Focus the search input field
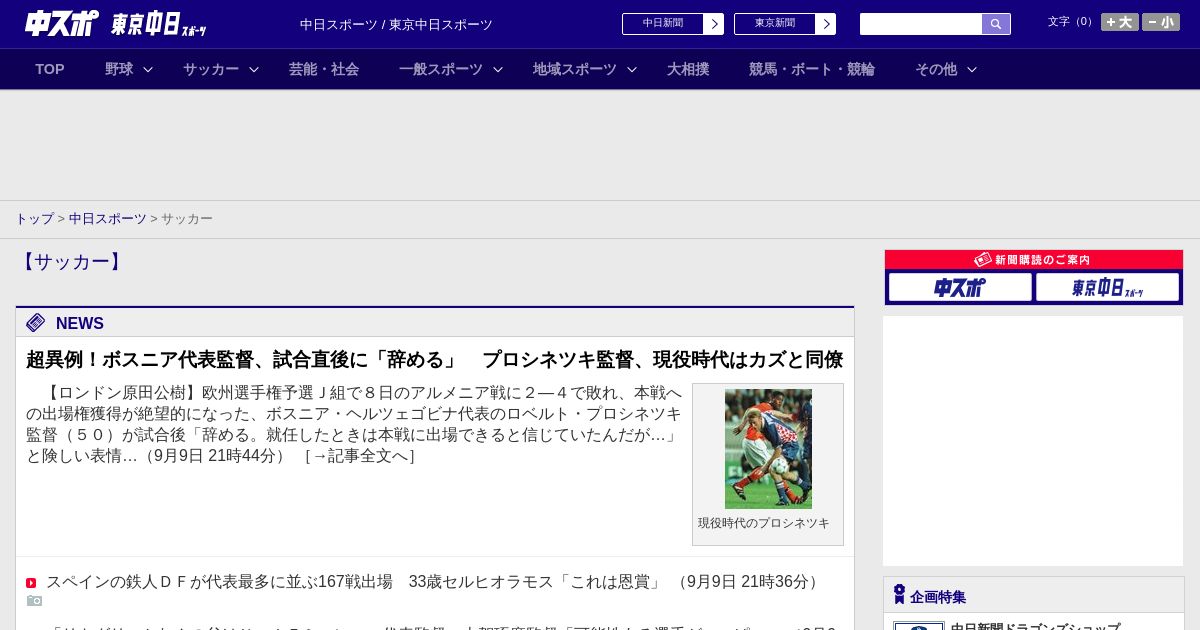The height and width of the screenshot is (630, 1200). click(921, 24)
